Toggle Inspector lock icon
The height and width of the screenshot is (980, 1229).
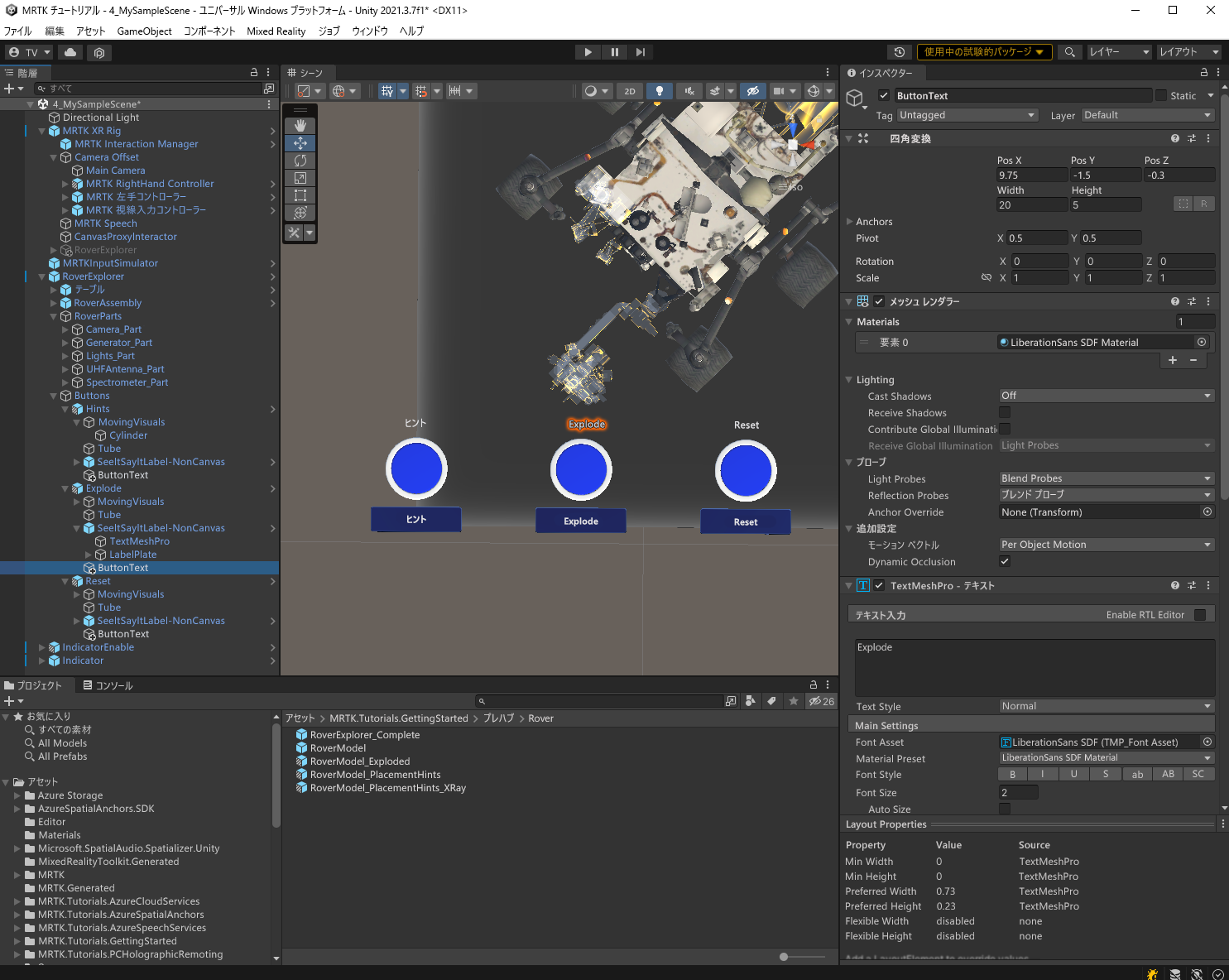[1204, 73]
